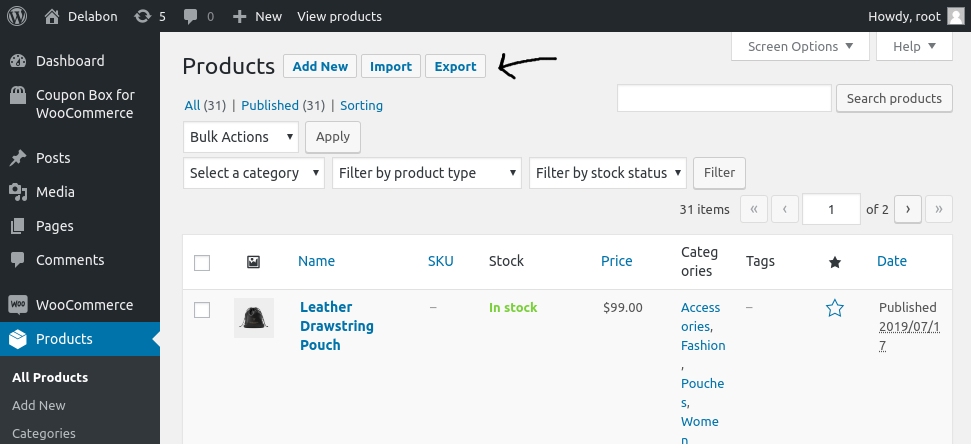Expand the Screen Options panel
The width and height of the screenshot is (971, 444).
click(800, 46)
